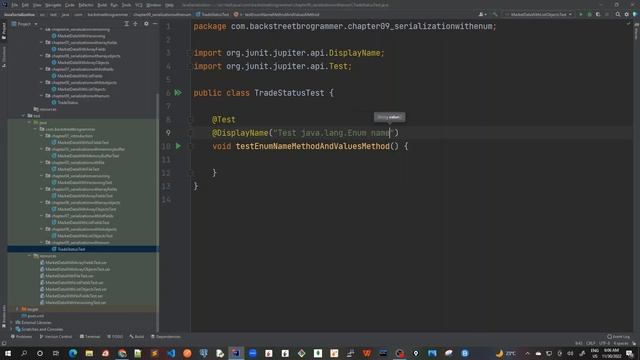This screenshot has height=360, width=640.
Task: Toggle the Problems tool window
Action: tap(22, 337)
